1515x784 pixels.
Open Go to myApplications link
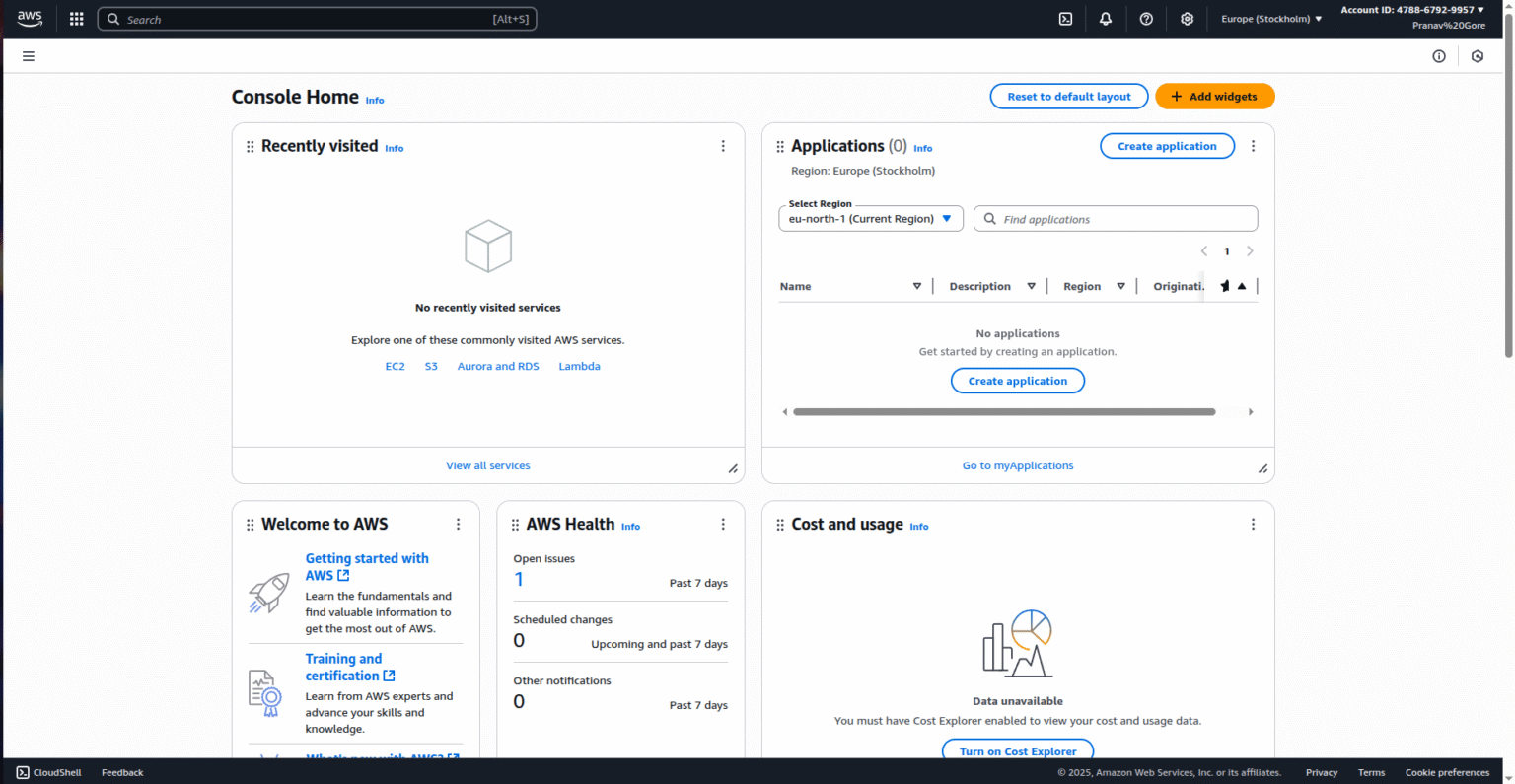[1017, 464]
